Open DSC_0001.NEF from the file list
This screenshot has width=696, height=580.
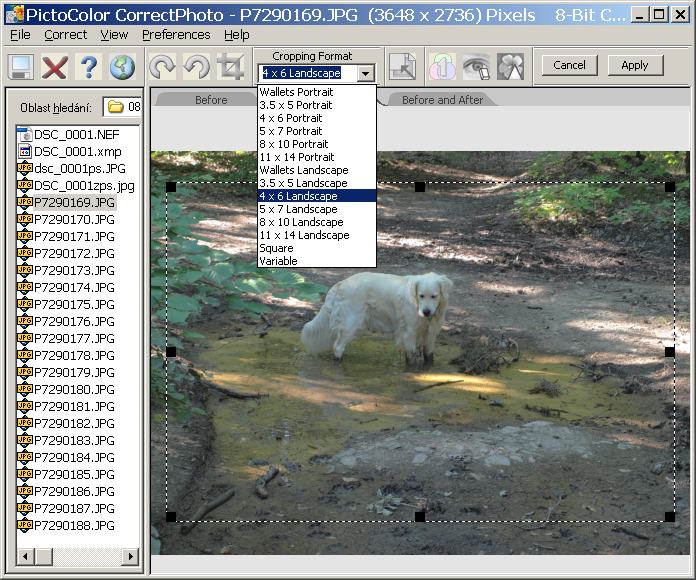(x=74, y=134)
